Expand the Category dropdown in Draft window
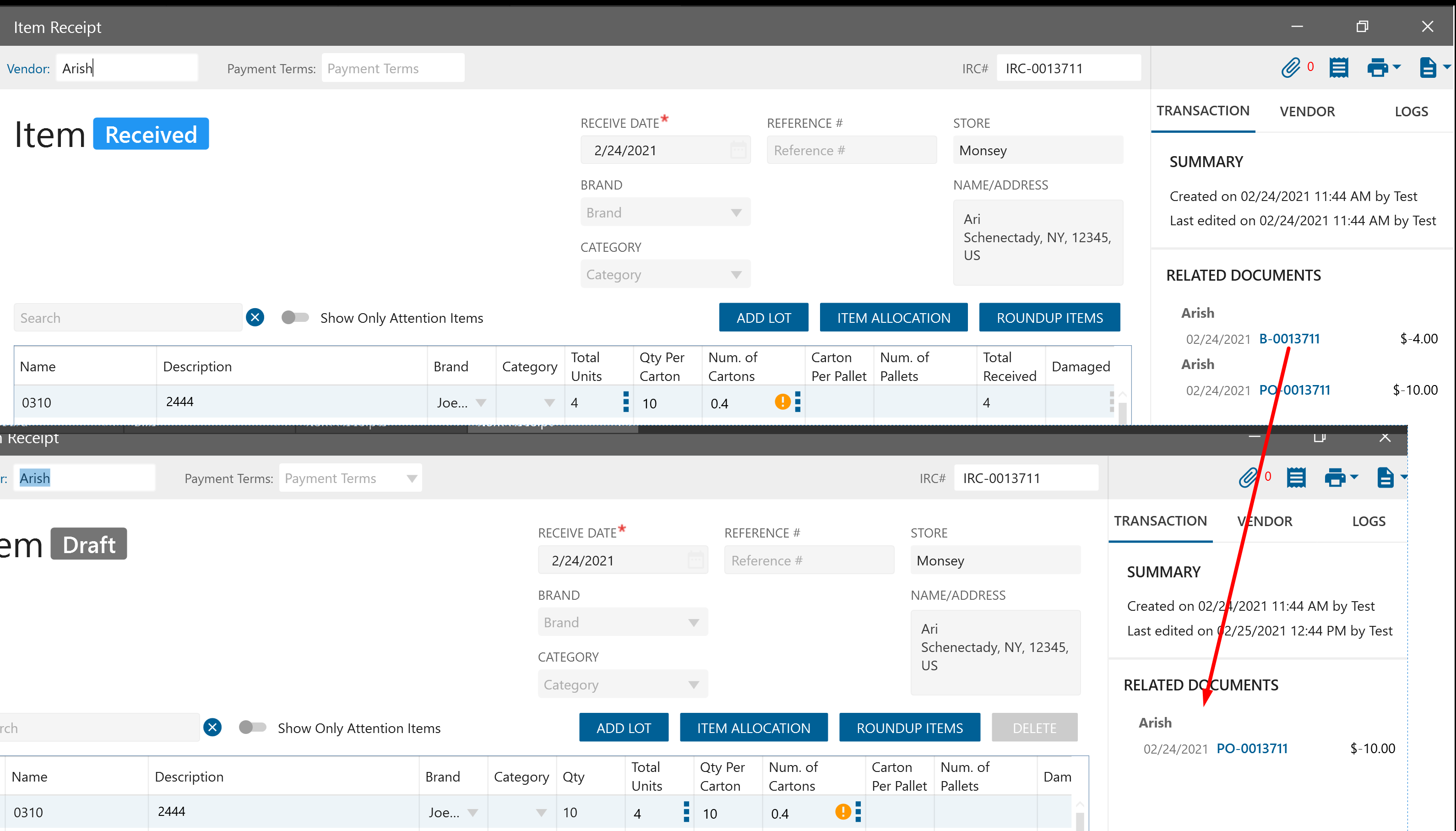This screenshot has width=1456, height=831. coord(694,684)
